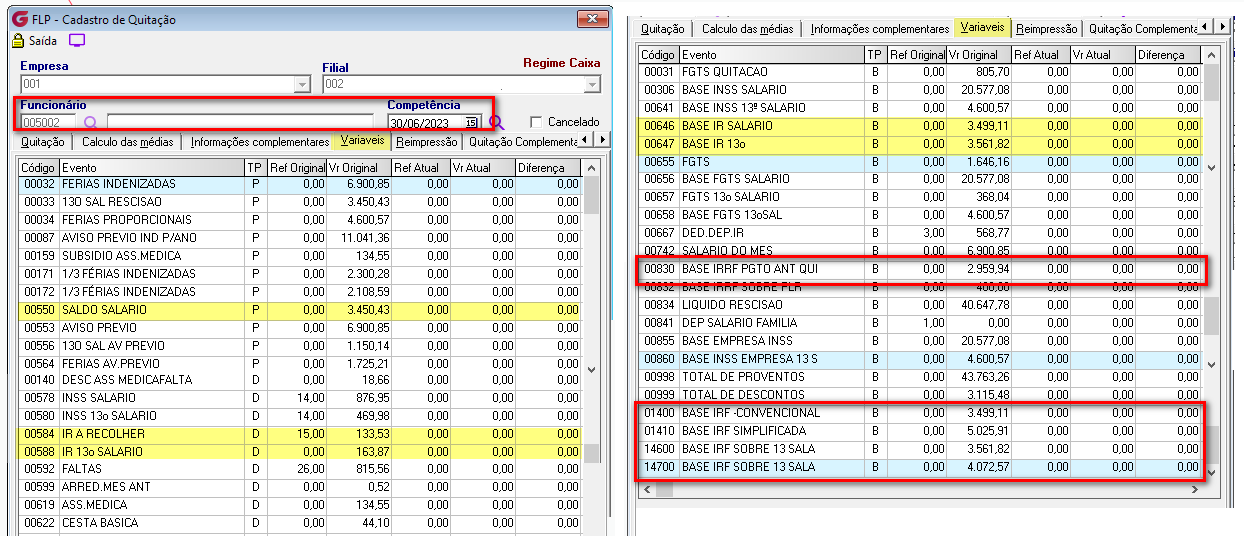Click the left grid's vertical scrollbar thumb
Viewport: 1244px width, 536px height.
click(x=591, y=196)
